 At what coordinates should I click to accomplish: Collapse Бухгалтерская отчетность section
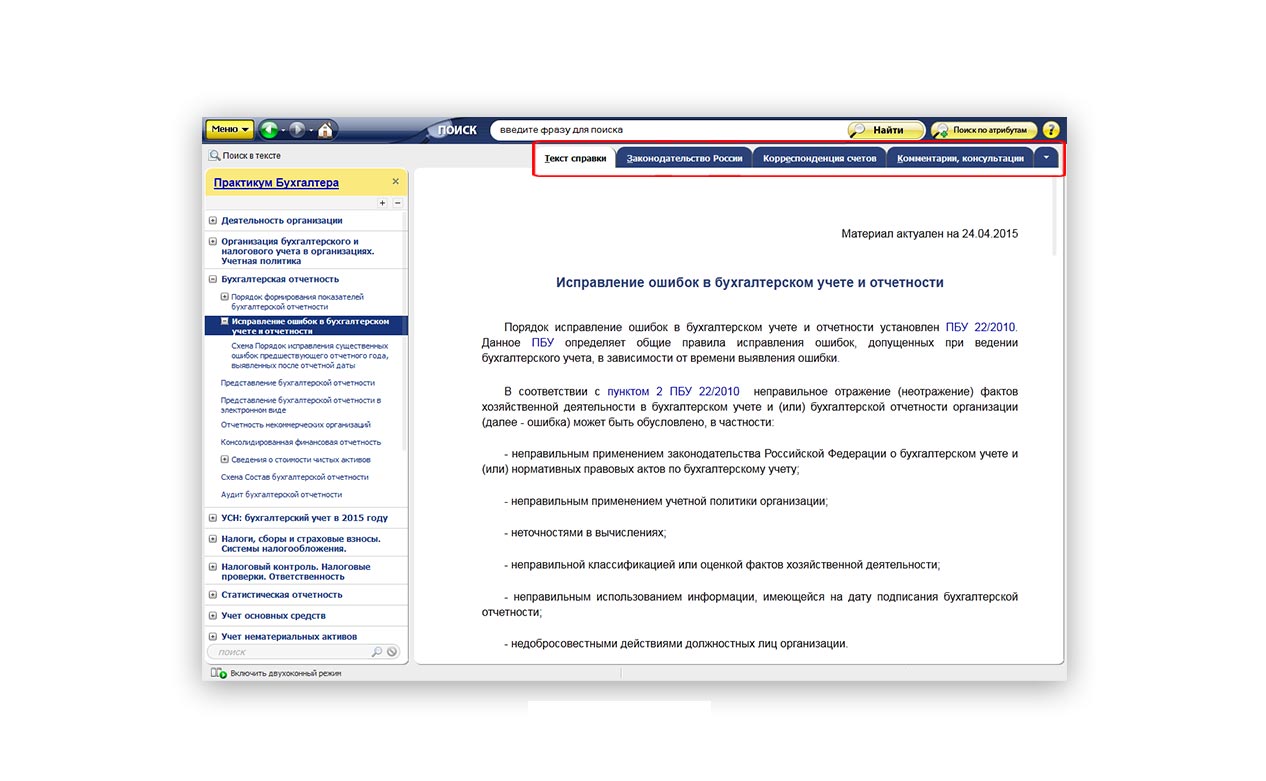212,279
